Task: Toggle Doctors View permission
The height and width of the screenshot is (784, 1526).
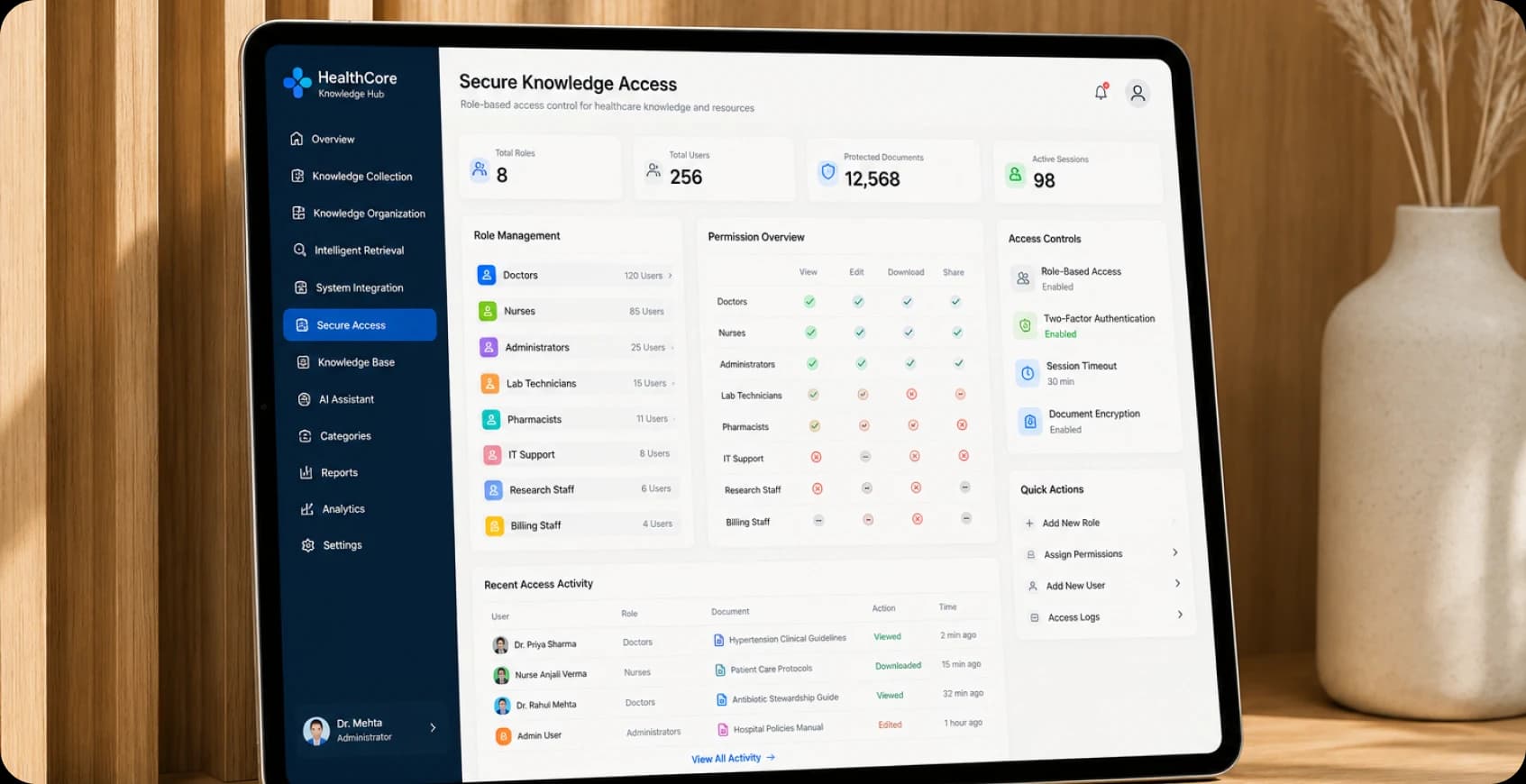Action: point(809,301)
